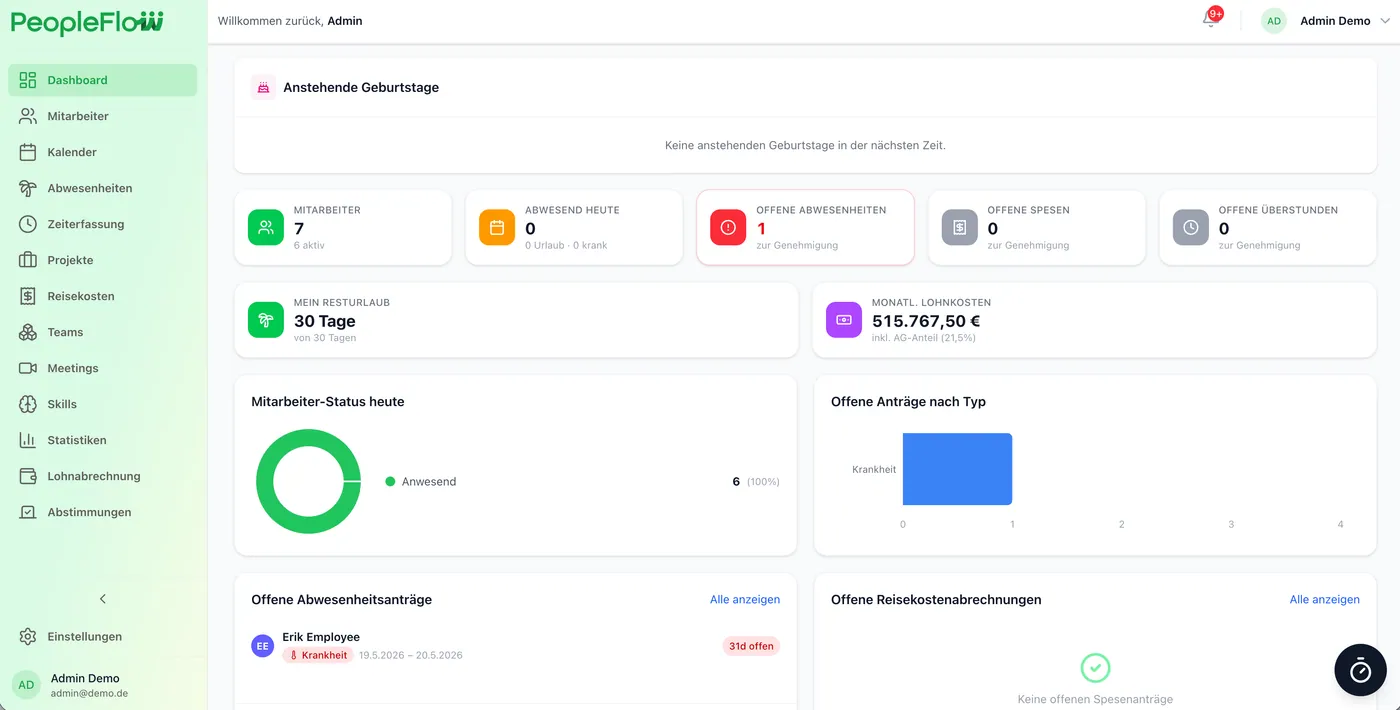This screenshot has height=710, width=1400.
Task: Click the Skills brain icon
Action: click(28, 404)
